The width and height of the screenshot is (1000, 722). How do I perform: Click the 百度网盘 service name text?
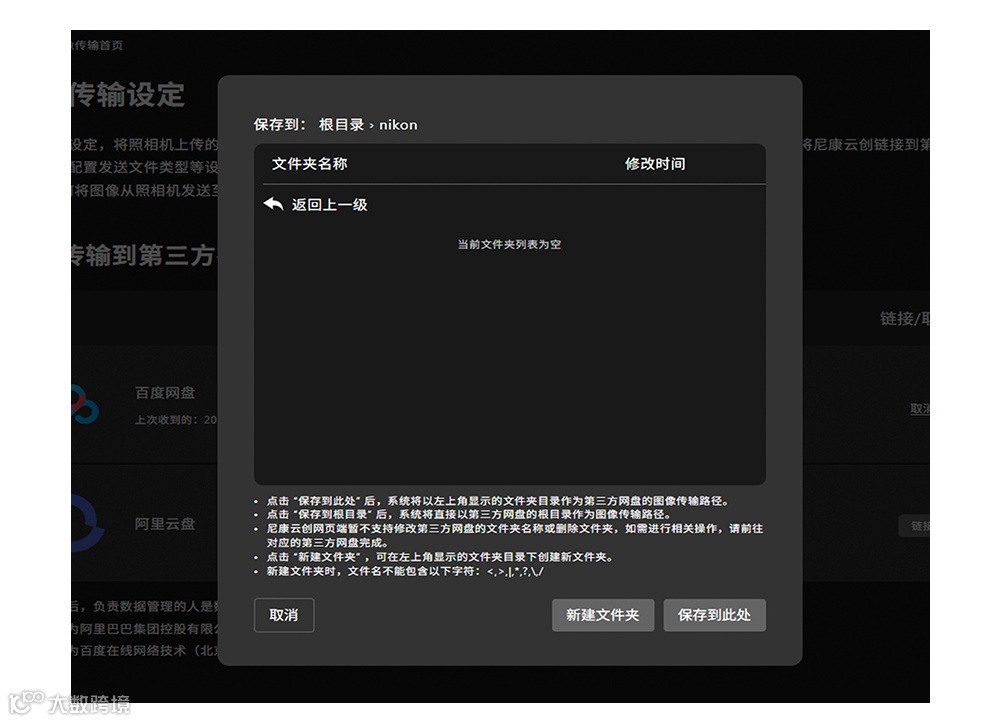coord(166,393)
